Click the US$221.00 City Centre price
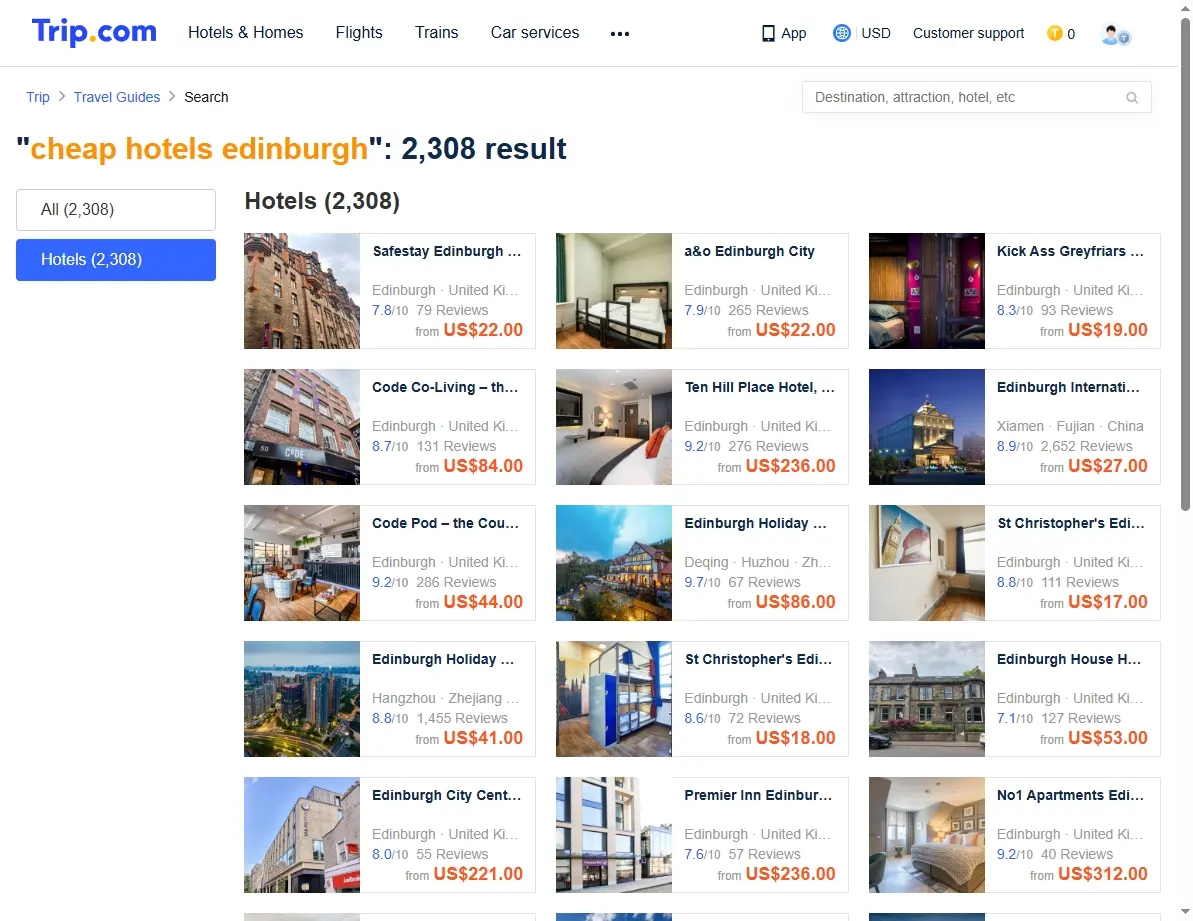Image resolution: width=1193 pixels, height=921 pixels. pyautogui.click(x=478, y=875)
